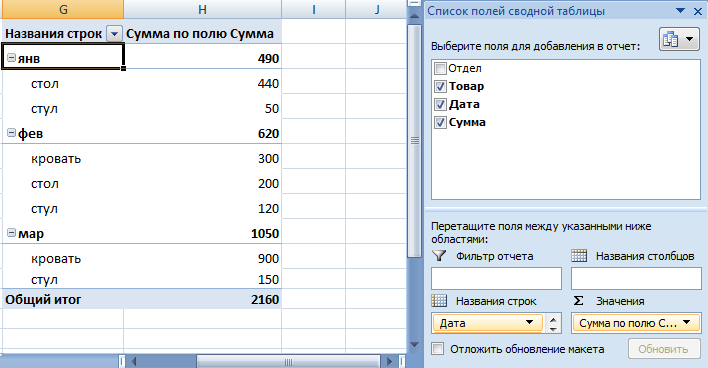
Task: Click the Значения sigma icon
Action: pyautogui.click(x=578, y=301)
